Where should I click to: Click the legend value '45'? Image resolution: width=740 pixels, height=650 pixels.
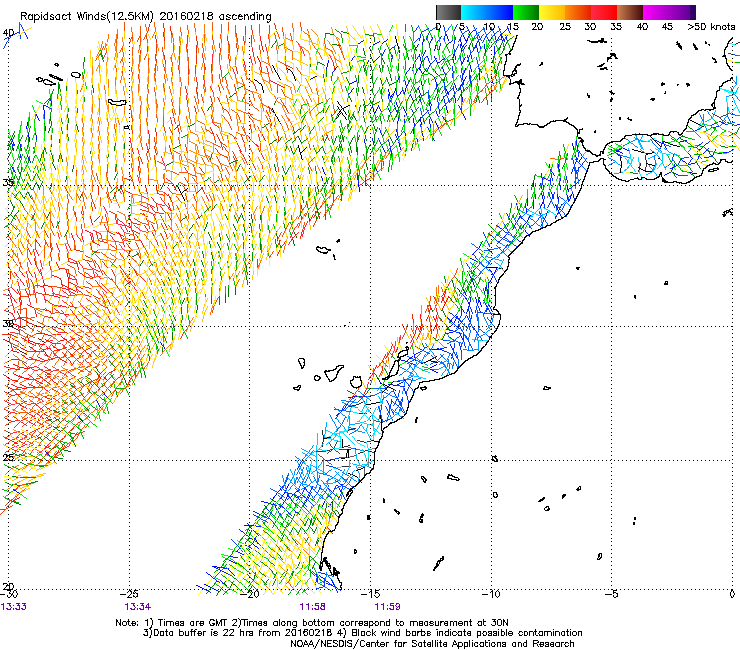667,27
